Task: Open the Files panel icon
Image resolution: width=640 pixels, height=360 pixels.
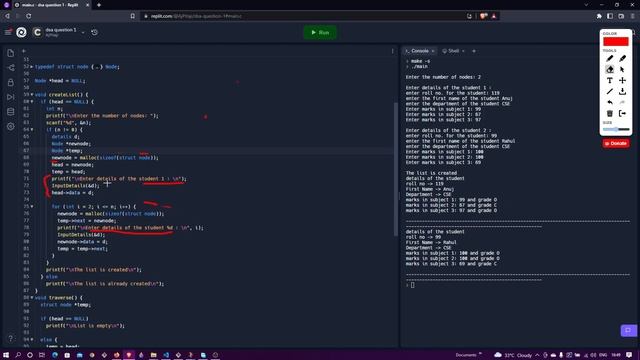Action: tap(11, 53)
